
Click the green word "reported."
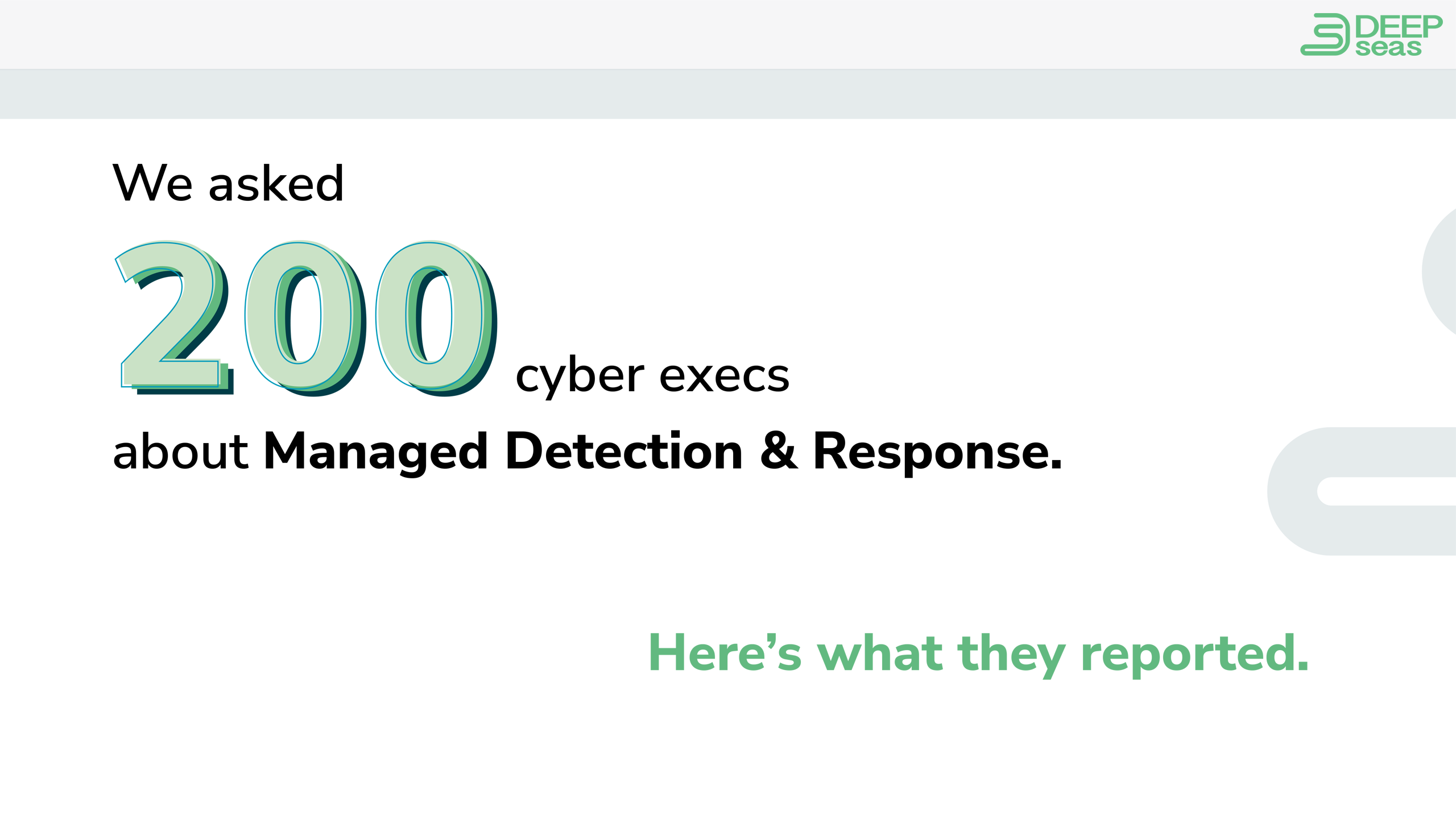pos(1194,654)
